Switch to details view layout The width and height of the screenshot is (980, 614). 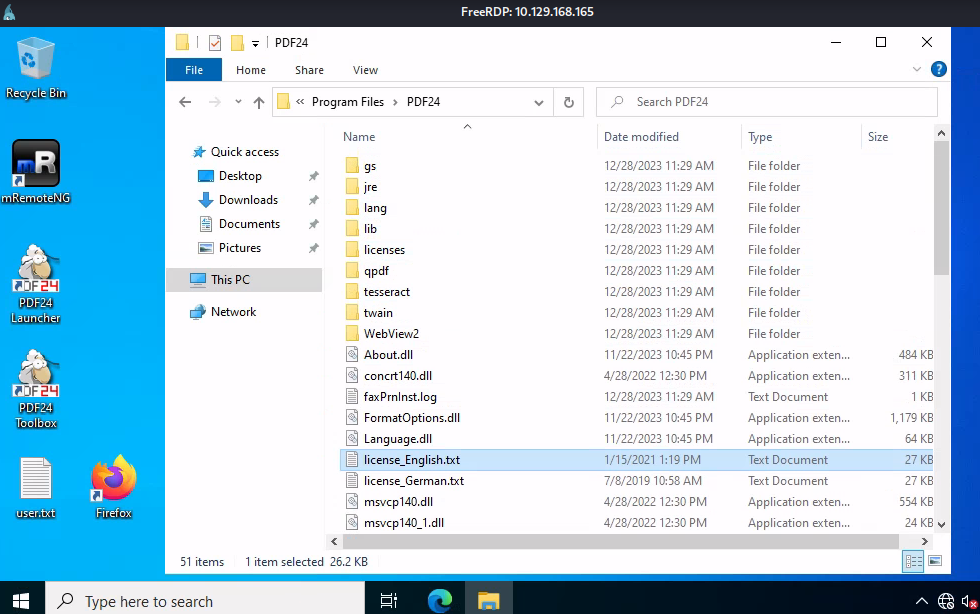[x=913, y=562]
